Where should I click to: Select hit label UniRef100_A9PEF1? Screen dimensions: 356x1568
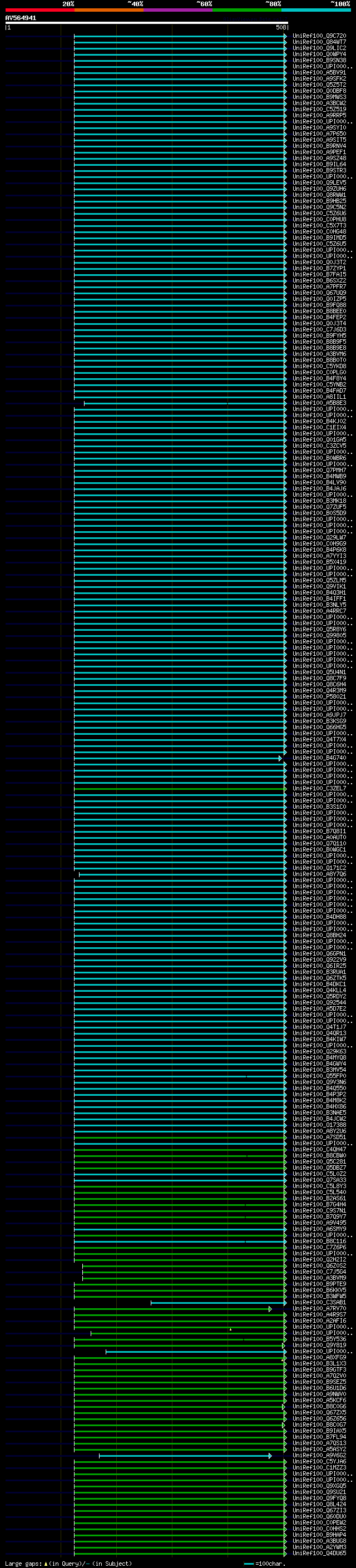point(319,152)
